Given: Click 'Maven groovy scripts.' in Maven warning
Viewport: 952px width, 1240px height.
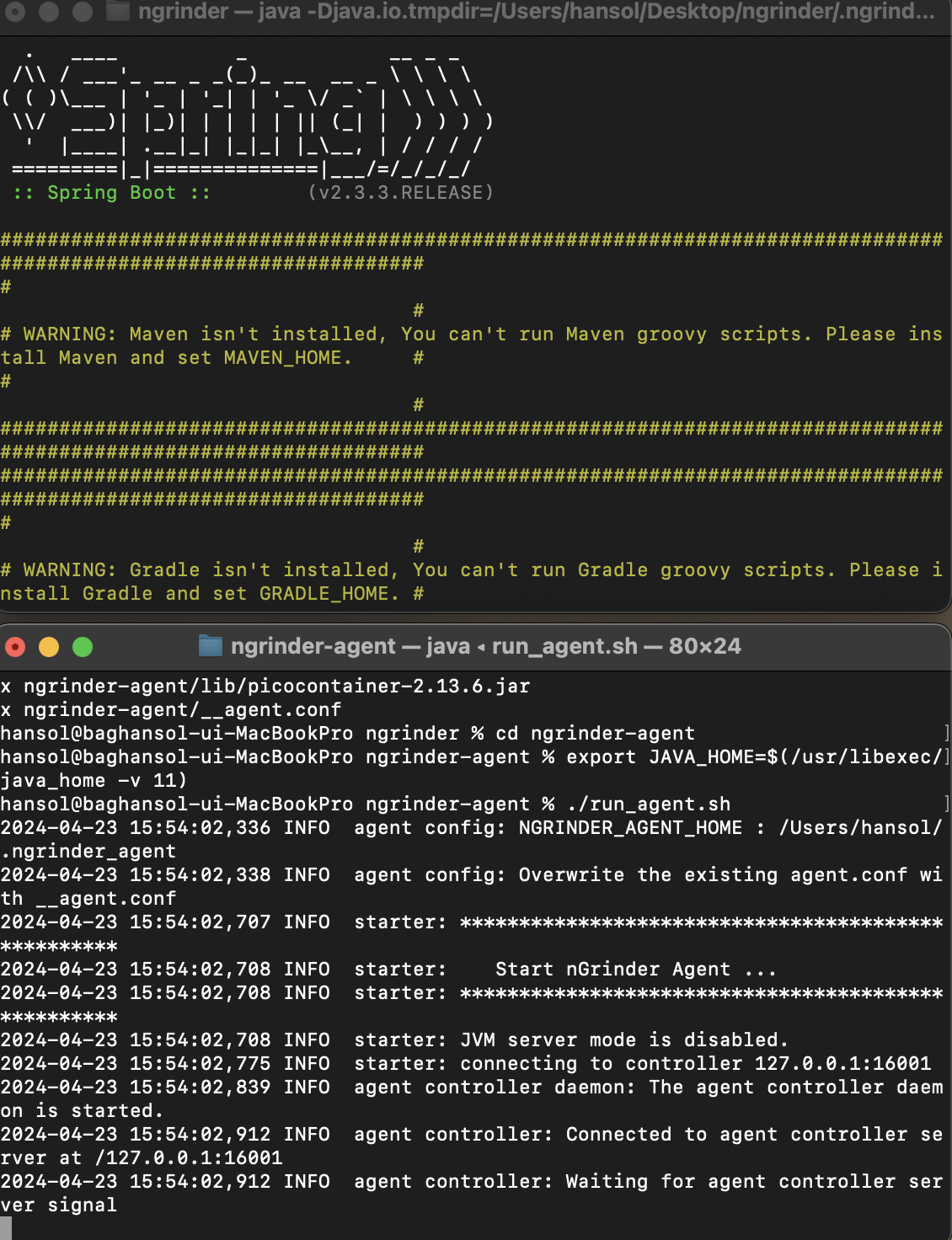Looking at the screenshot, I should pos(689,334).
